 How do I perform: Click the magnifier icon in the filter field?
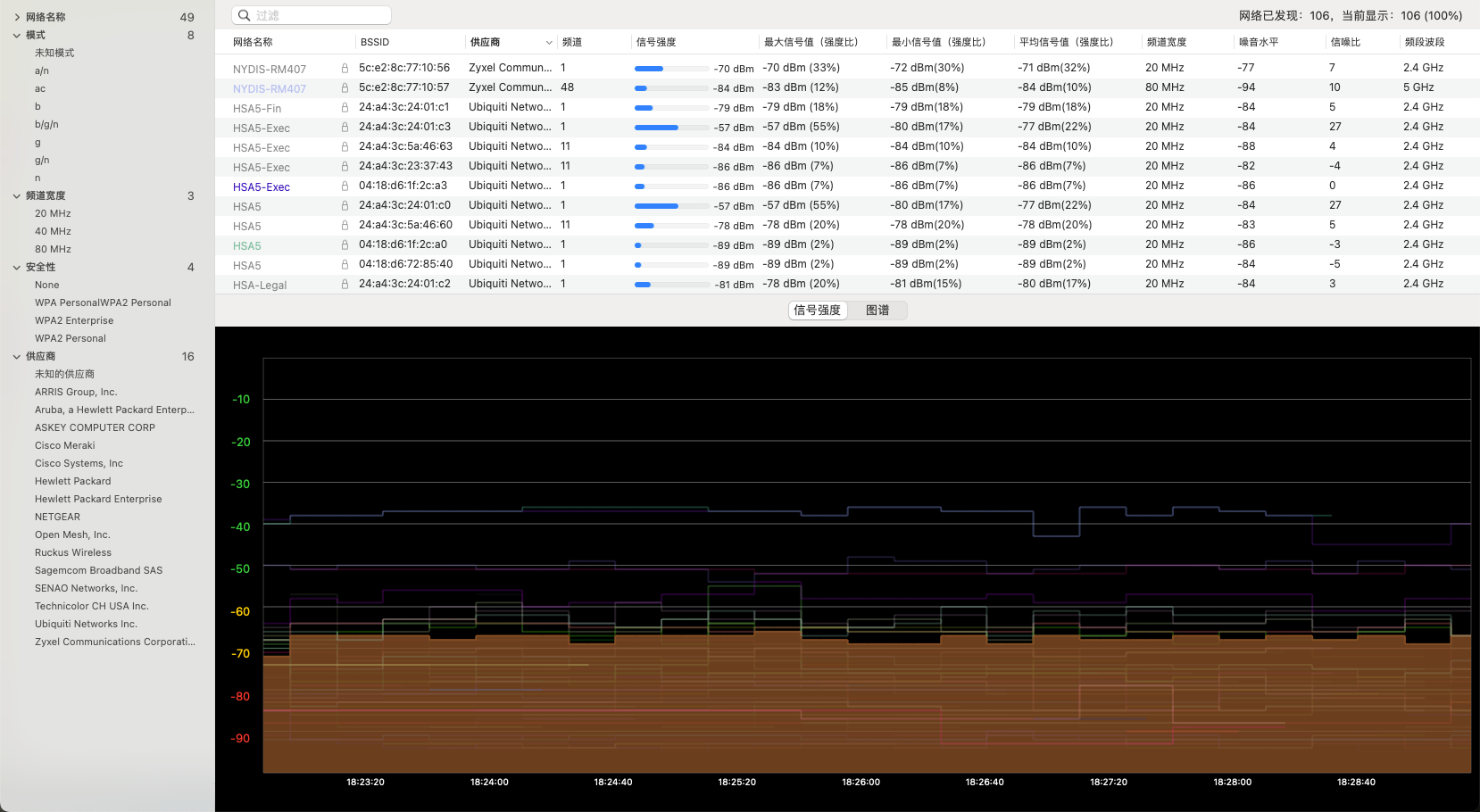point(244,15)
